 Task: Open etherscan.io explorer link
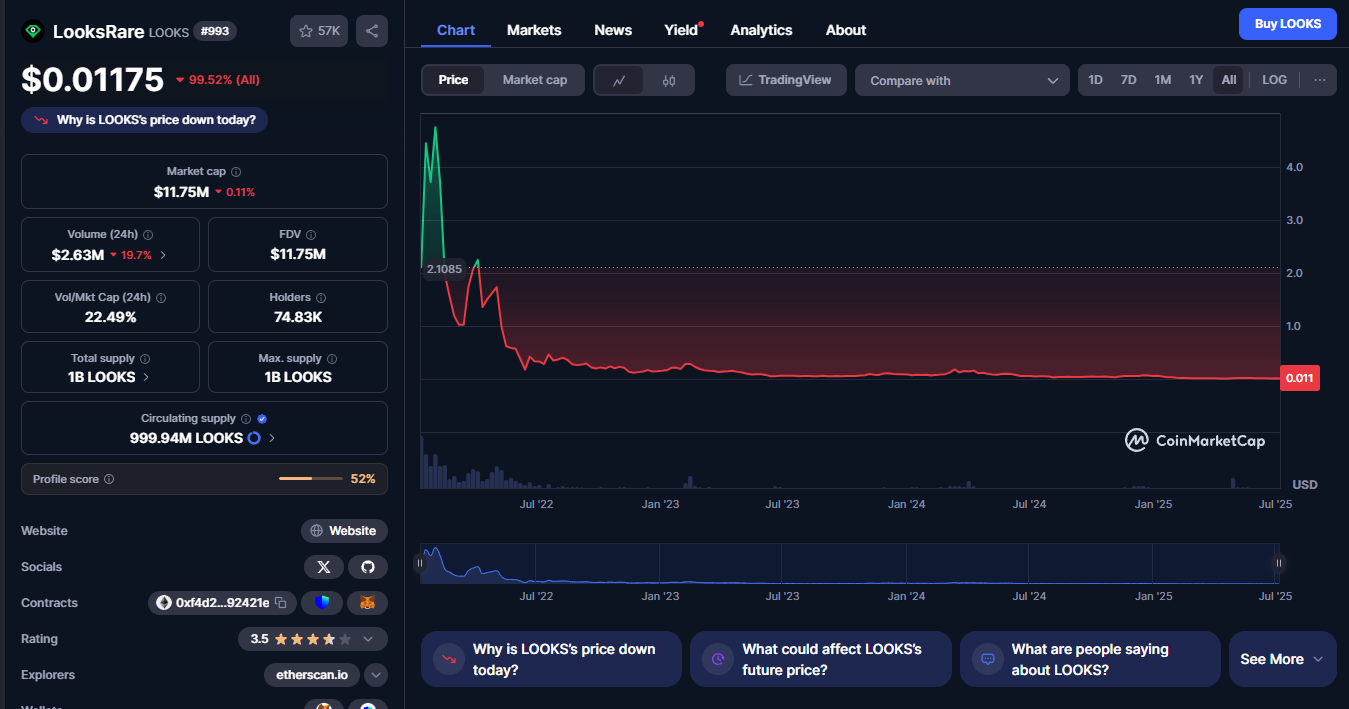(x=312, y=675)
